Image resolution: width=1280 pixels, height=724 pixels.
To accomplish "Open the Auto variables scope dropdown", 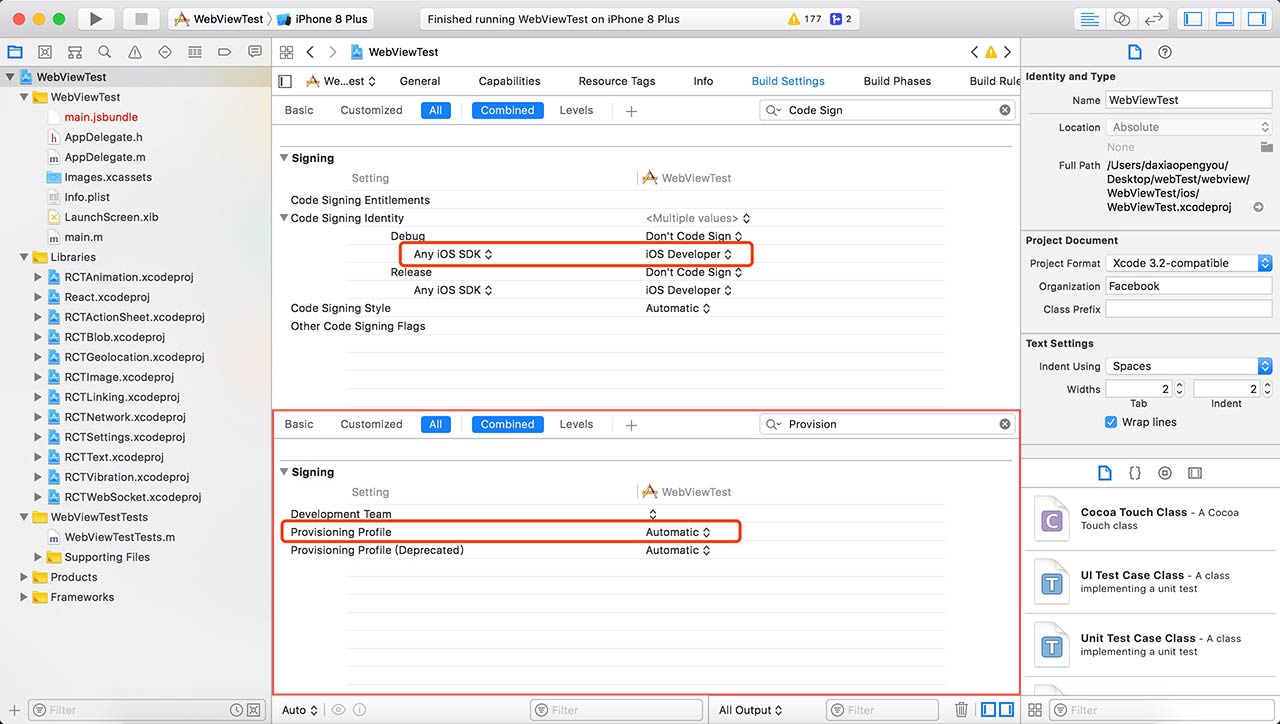I will coord(300,710).
